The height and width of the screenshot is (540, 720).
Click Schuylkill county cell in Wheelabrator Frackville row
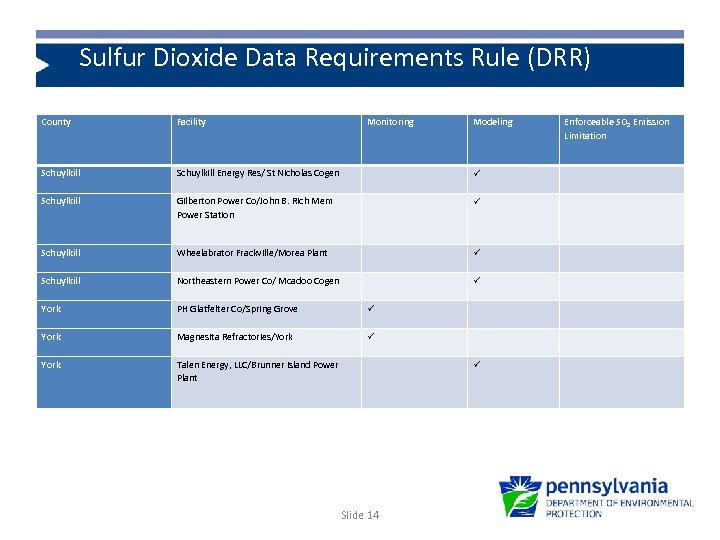(x=104, y=259)
